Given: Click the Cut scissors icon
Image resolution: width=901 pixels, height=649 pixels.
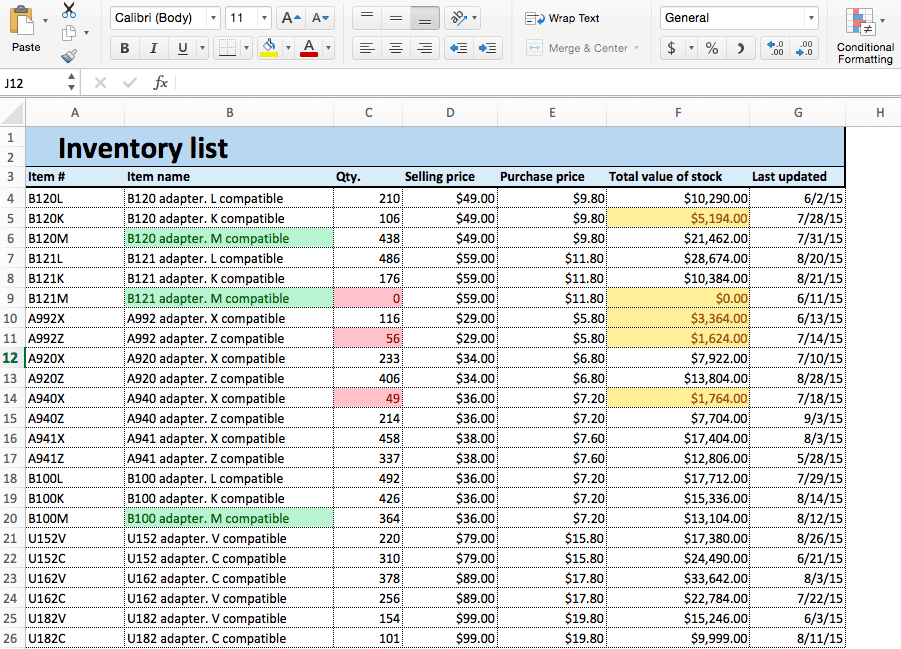Looking at the screenshot, I should [x=69, y=10].
